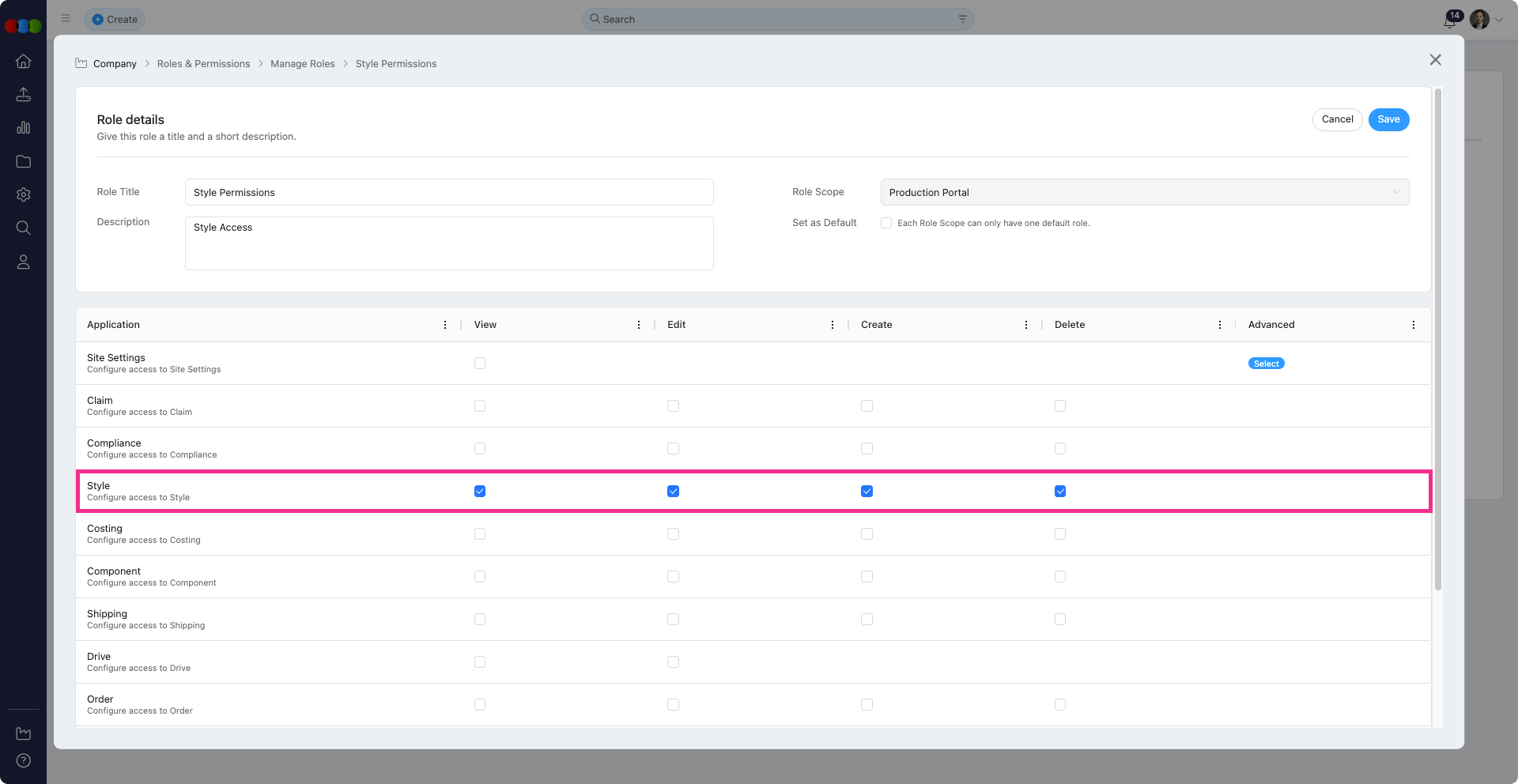Click the Home icon in left sidebar
Image resolution: width=1518 pixels, height=784 pixels.
tap(24, 61)
